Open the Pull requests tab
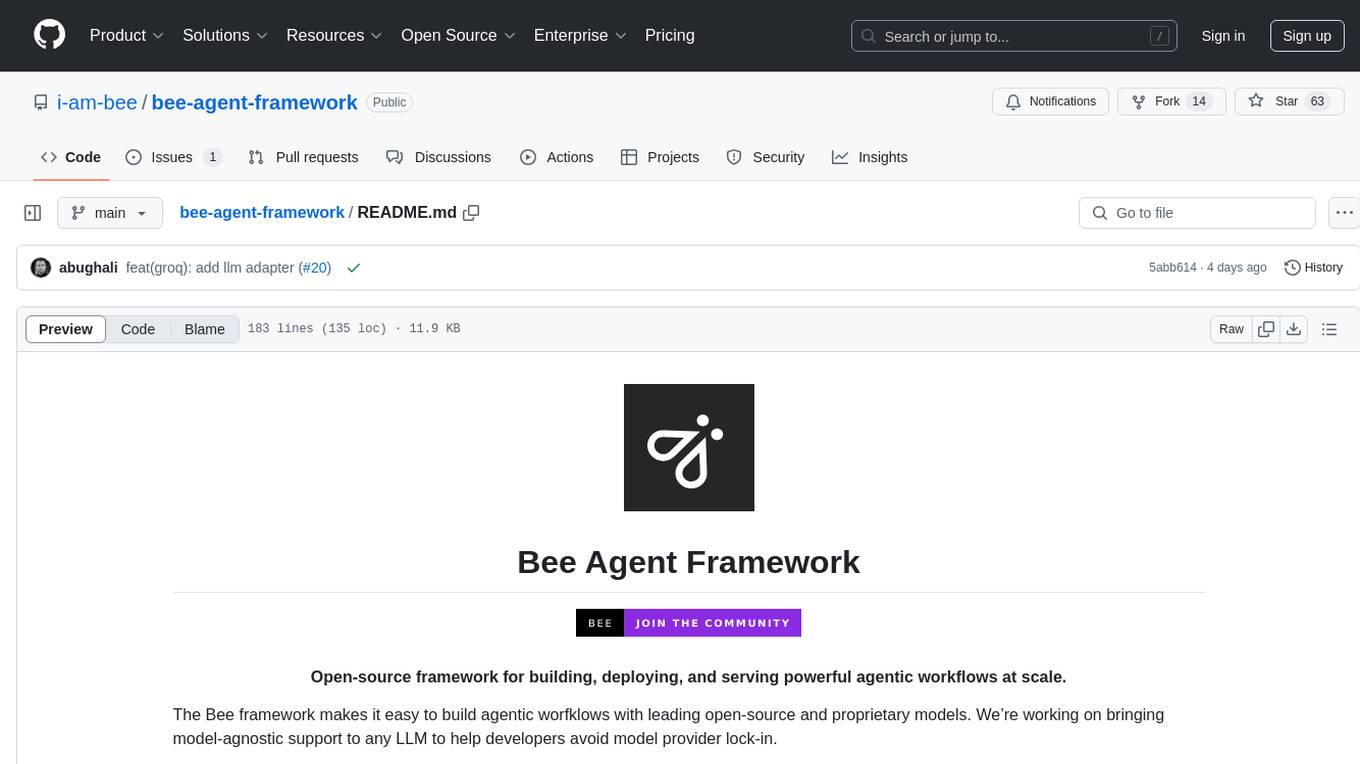 [x=303, y=157]
